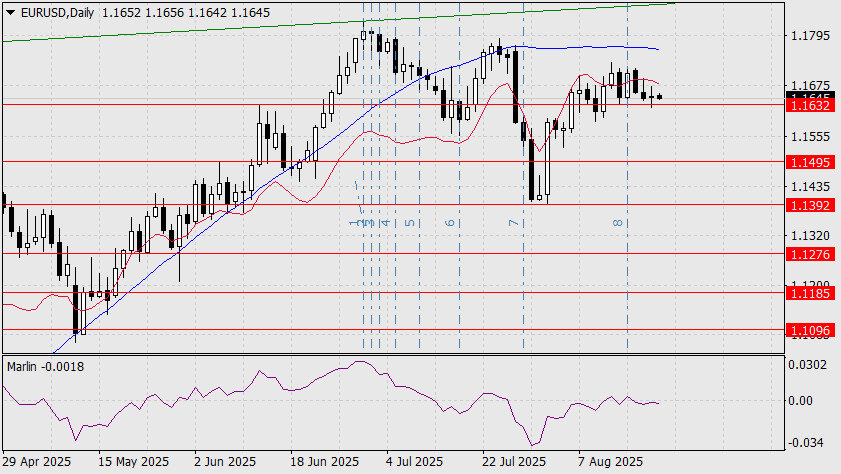Open the chart menu triangle beside EURUSD,Daily
841x474 pixels.
point(11,13)
